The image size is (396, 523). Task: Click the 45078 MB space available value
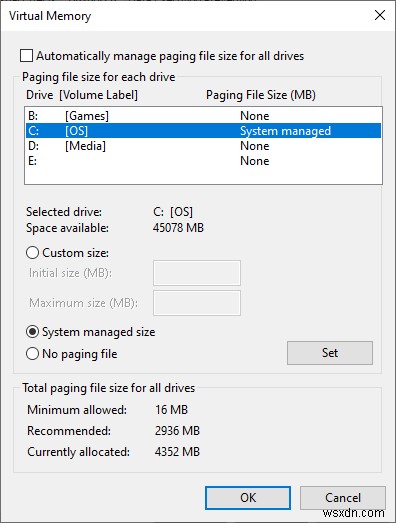178,228
